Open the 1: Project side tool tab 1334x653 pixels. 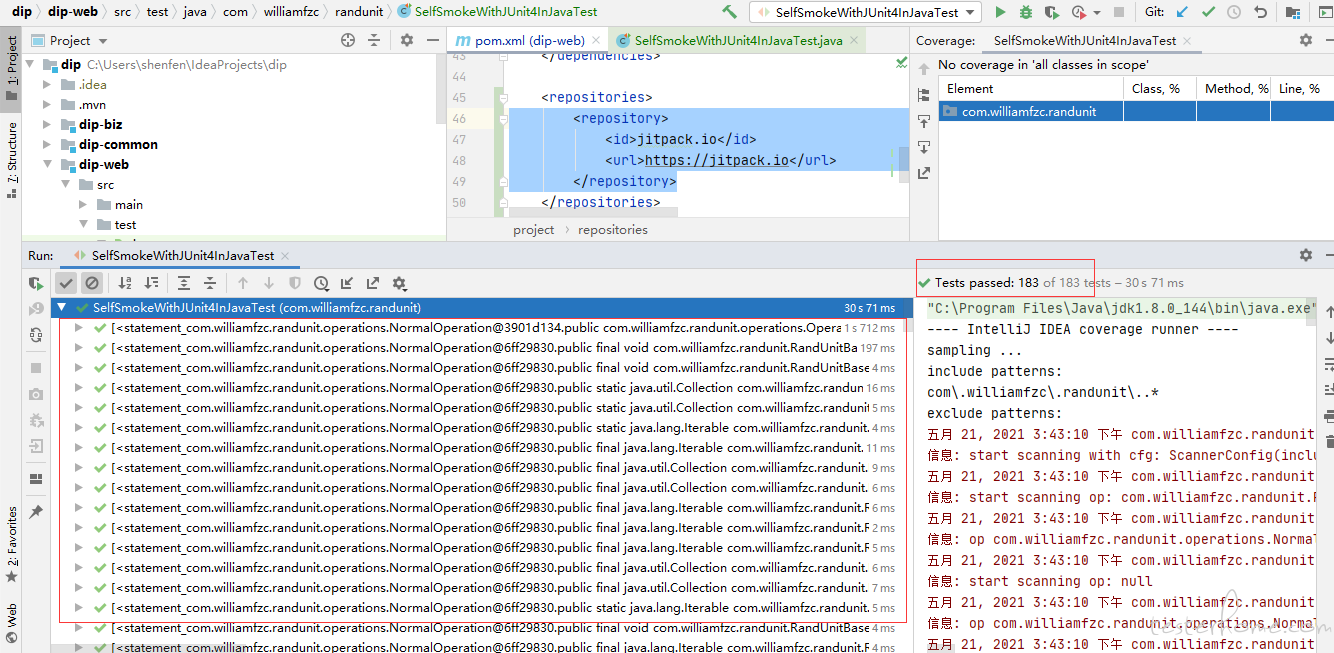pos(12,68)
